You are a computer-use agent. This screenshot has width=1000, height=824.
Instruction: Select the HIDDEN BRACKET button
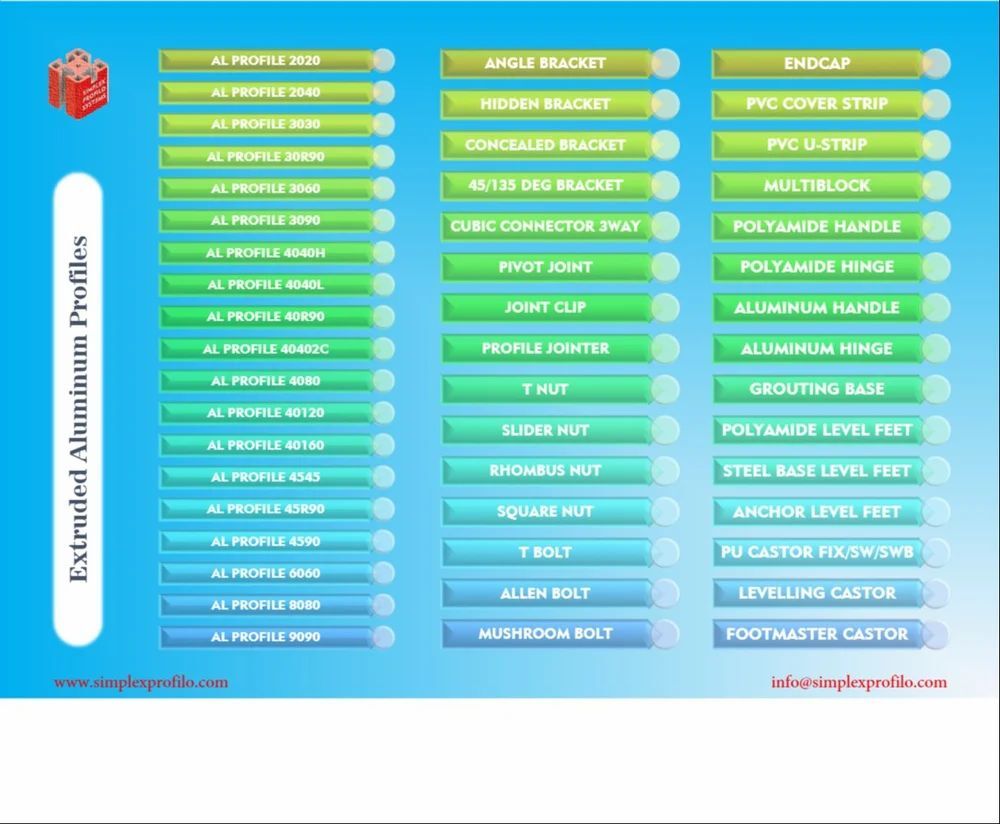545,104
